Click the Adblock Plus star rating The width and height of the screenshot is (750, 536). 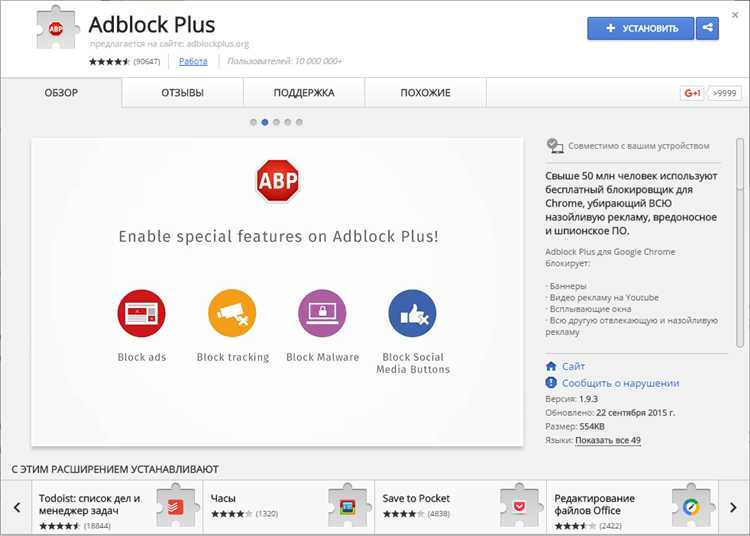(x=109, y=61)
